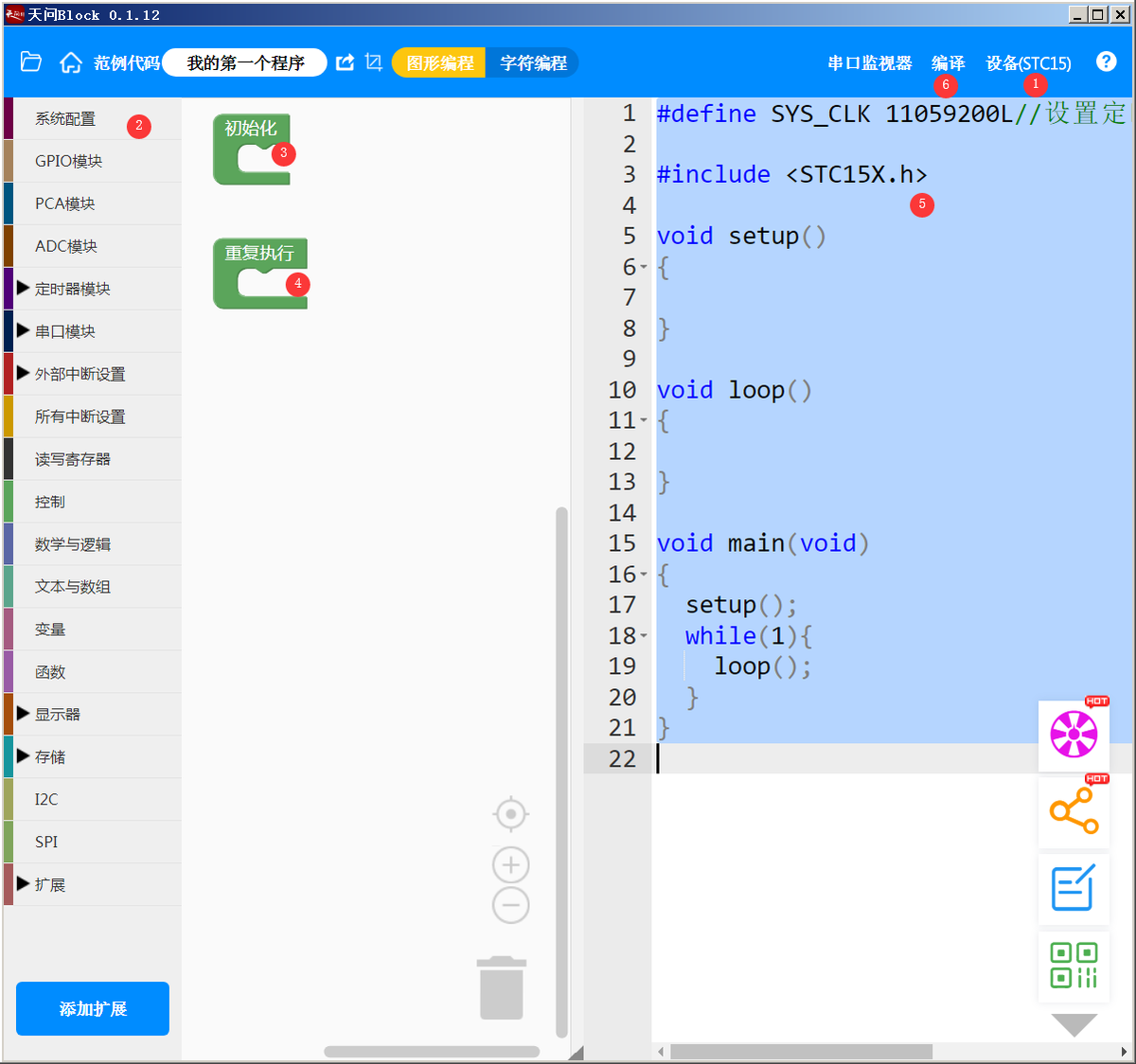
Task: Switch to 字符编程 mode
Action: click(533, 63)
